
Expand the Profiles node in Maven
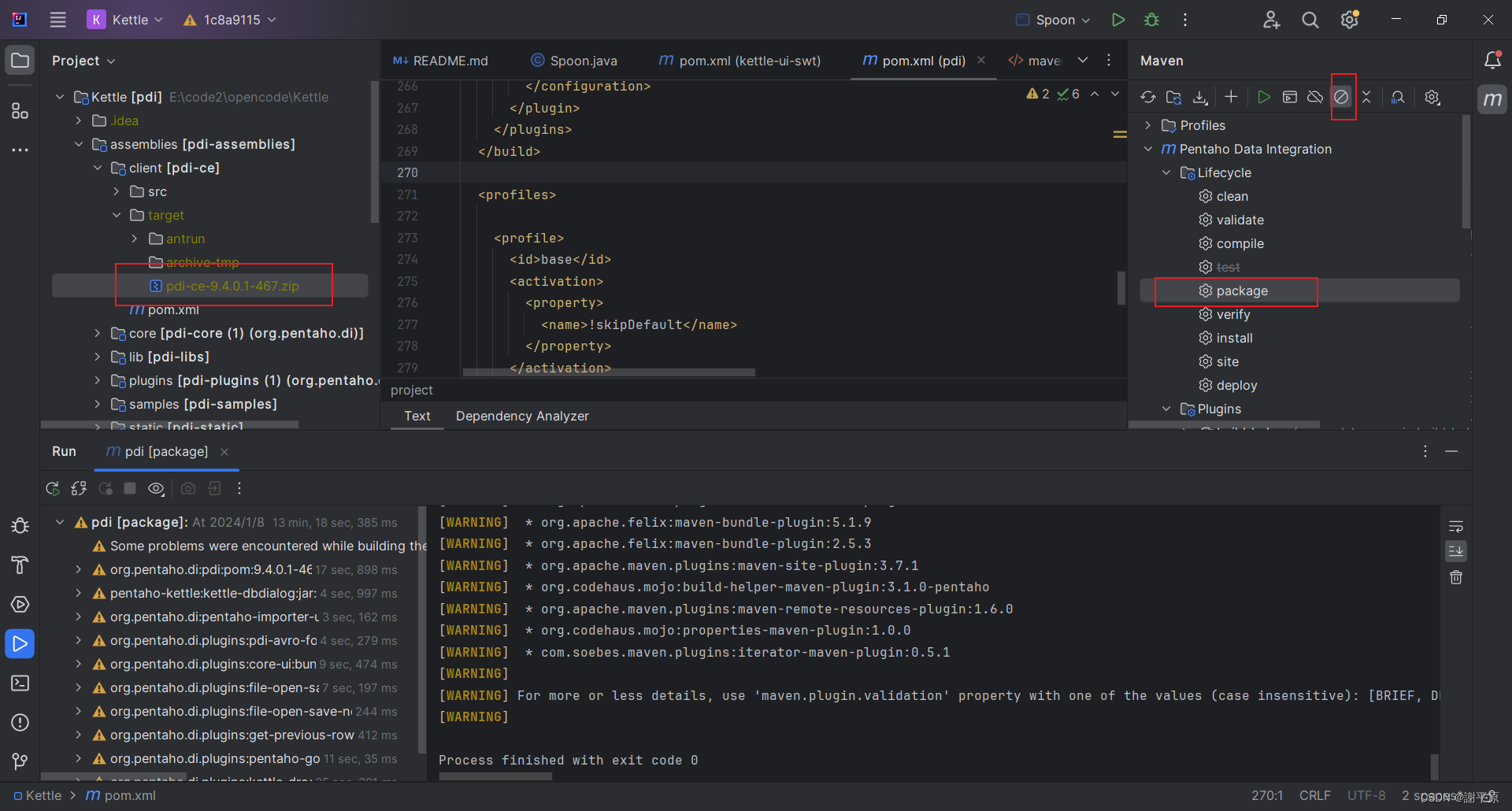(x=1148, y=125)
